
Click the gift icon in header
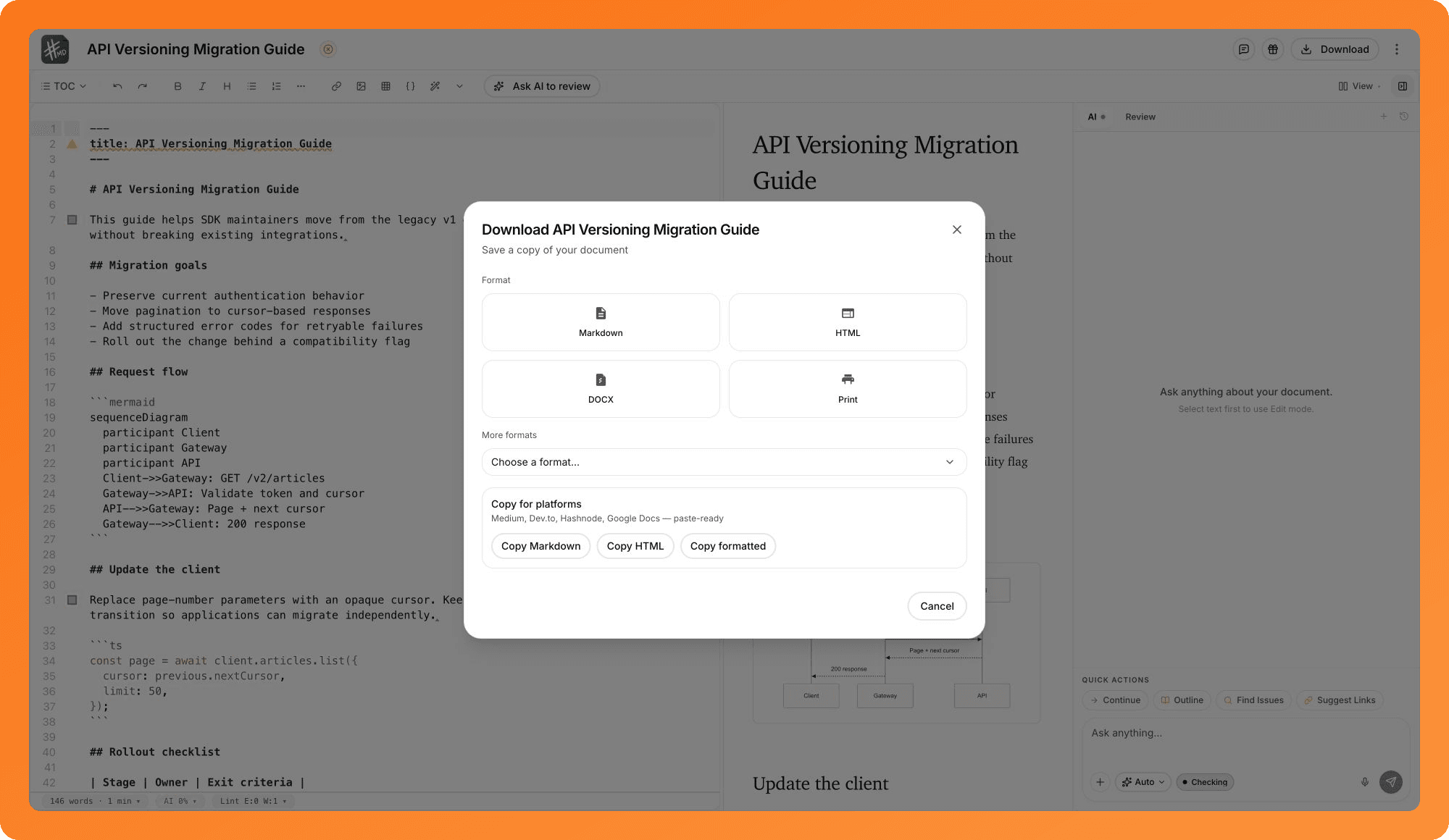tap(1273, 49)
